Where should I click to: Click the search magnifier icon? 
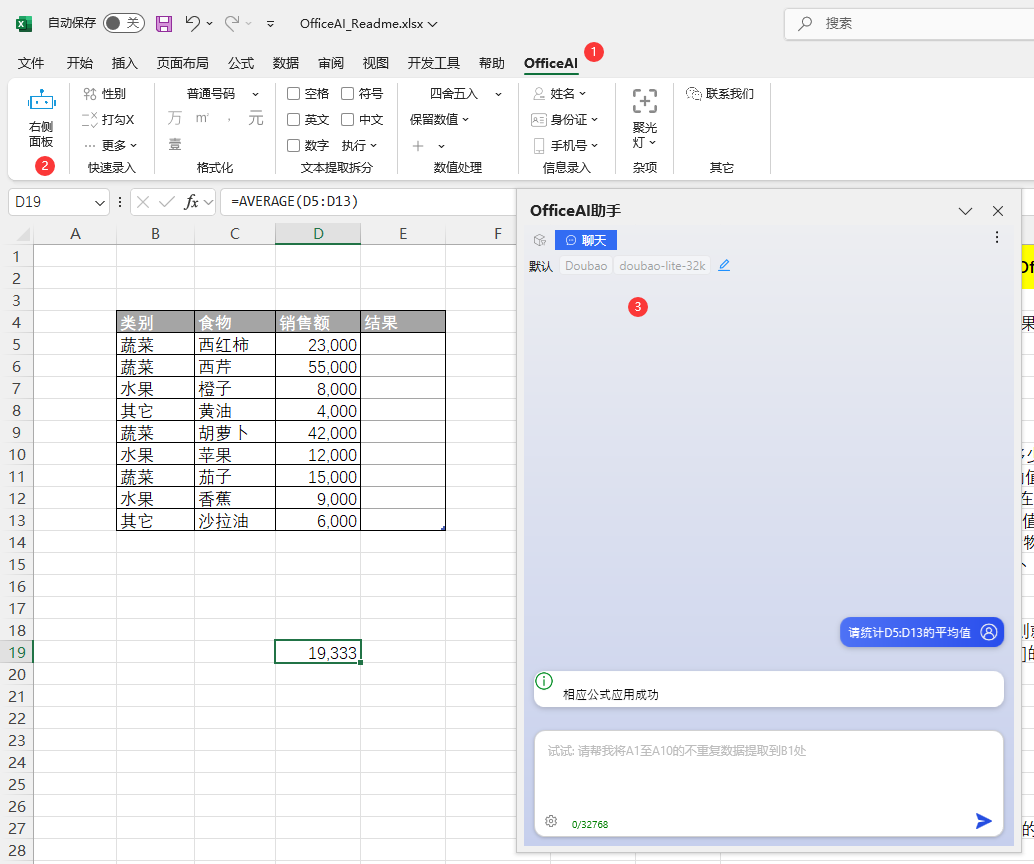tap(805, 24)
